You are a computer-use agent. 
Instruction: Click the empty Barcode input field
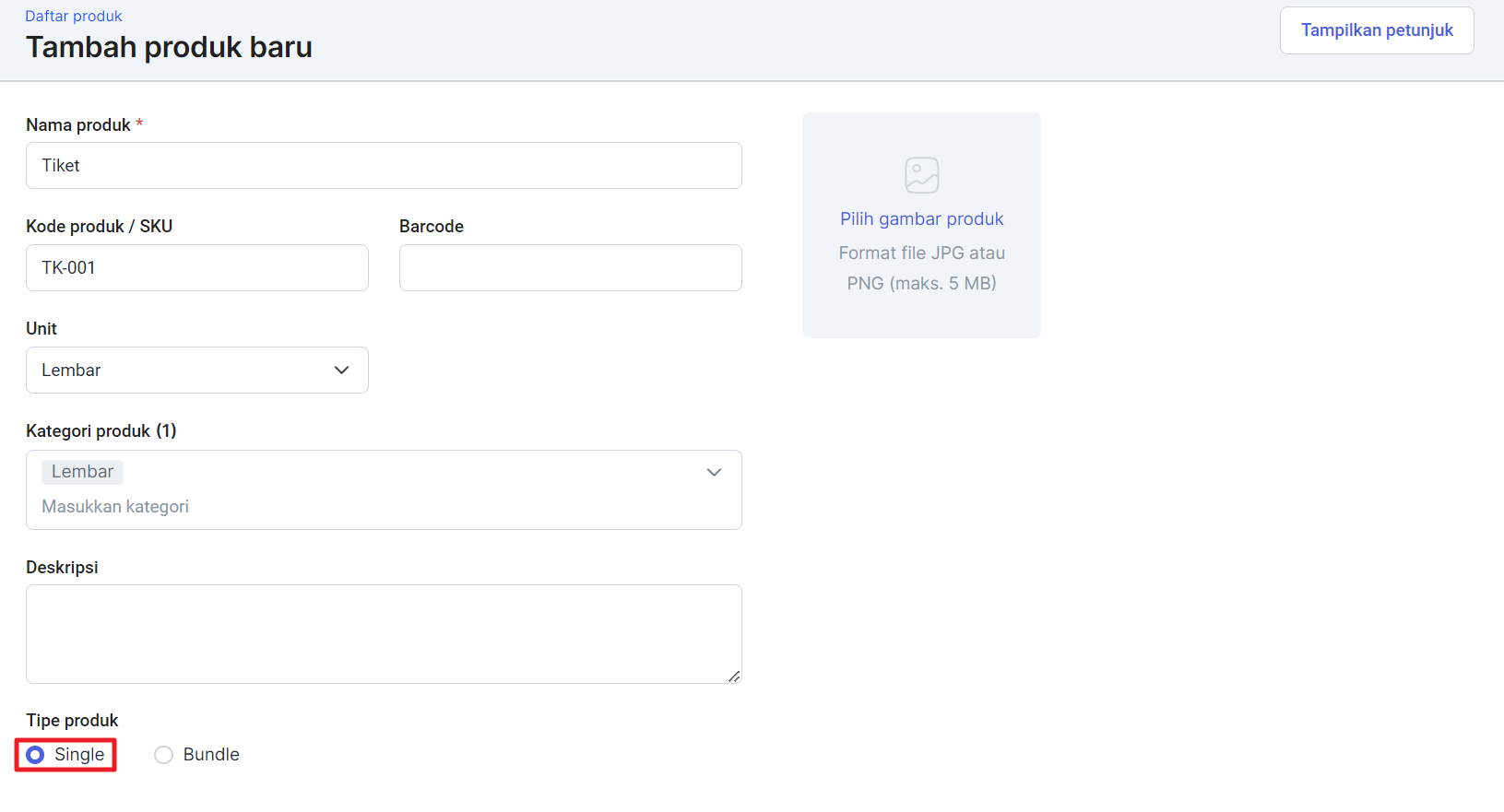tap(571, 268)
